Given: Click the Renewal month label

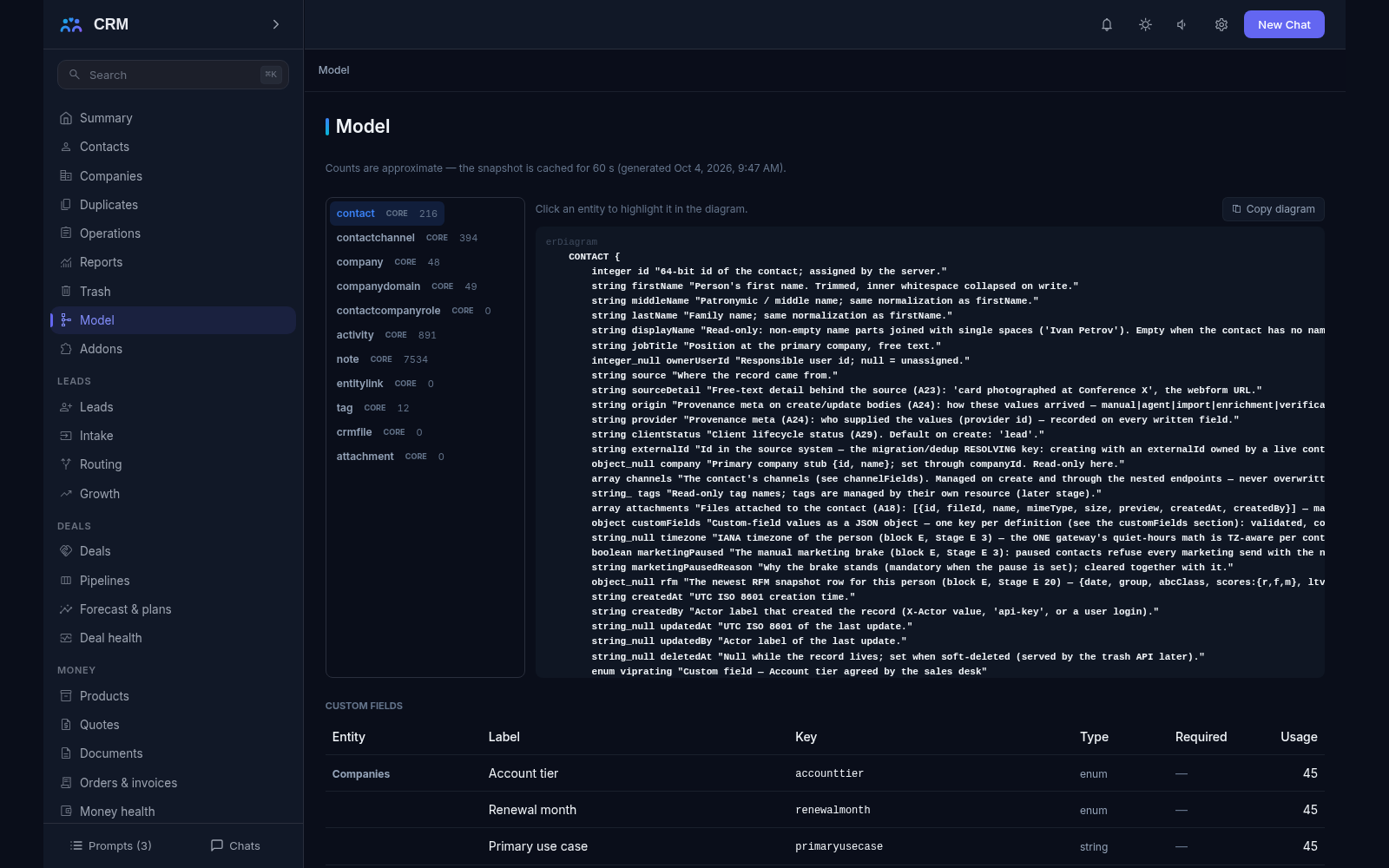Looking at the screenshot, I should pyautogui.click(x=532, y=810).
